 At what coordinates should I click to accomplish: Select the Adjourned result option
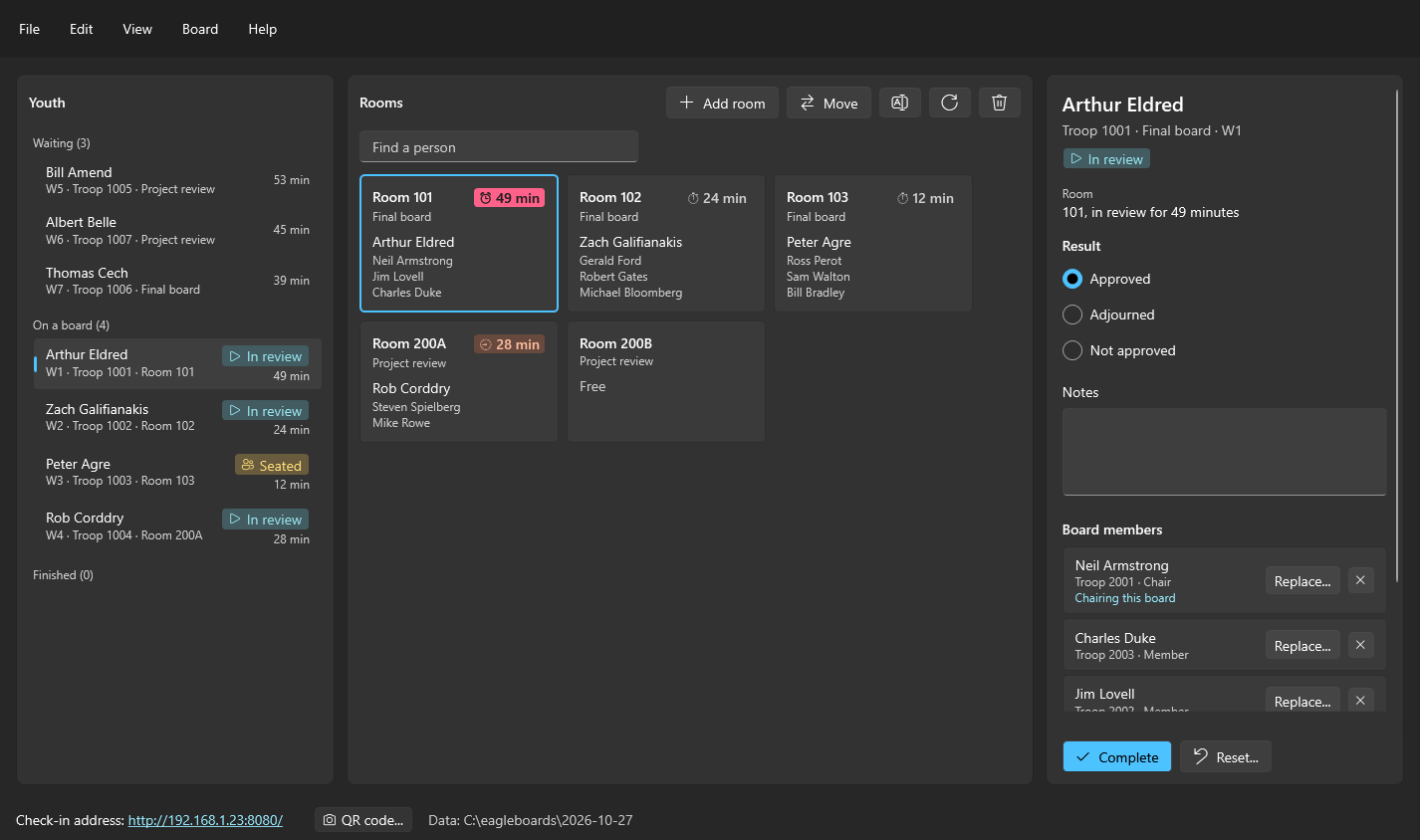(x=1108, y=315)
